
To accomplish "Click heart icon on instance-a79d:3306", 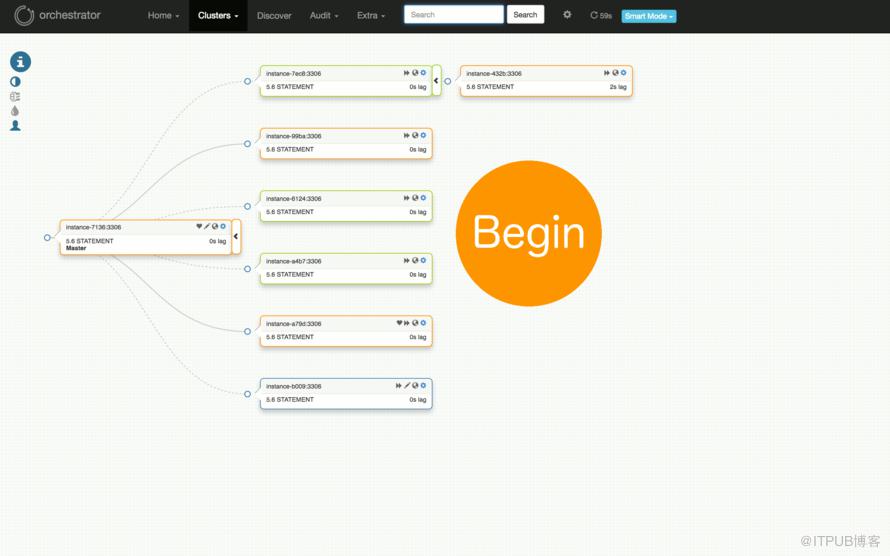I will [x=400, y=323].
